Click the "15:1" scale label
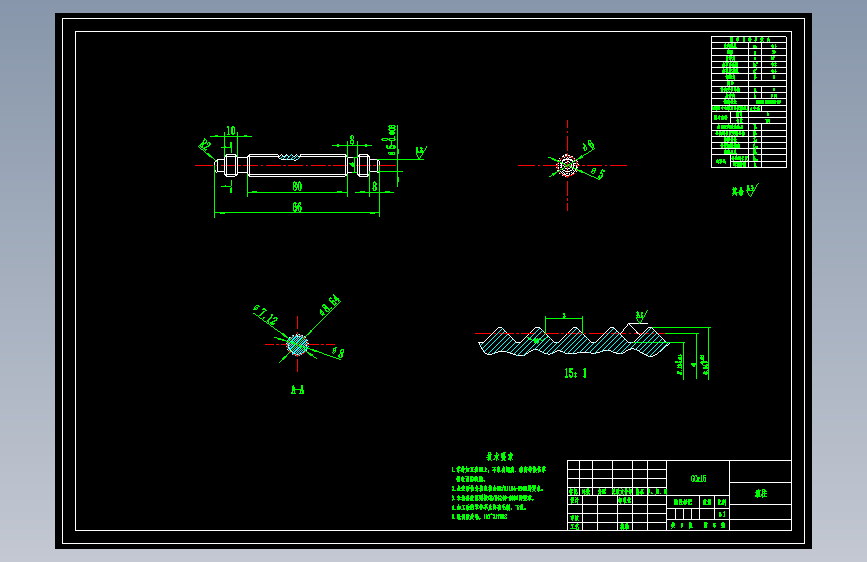Viewport: 867px width, 562px height. tap(575, 373)
